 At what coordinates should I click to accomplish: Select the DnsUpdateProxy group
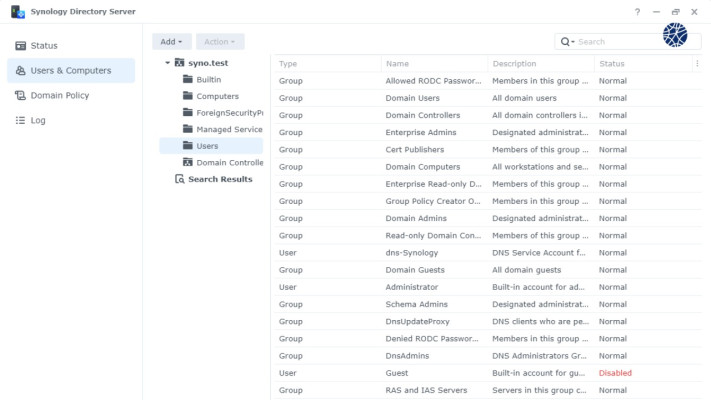(x=488, y=322)
